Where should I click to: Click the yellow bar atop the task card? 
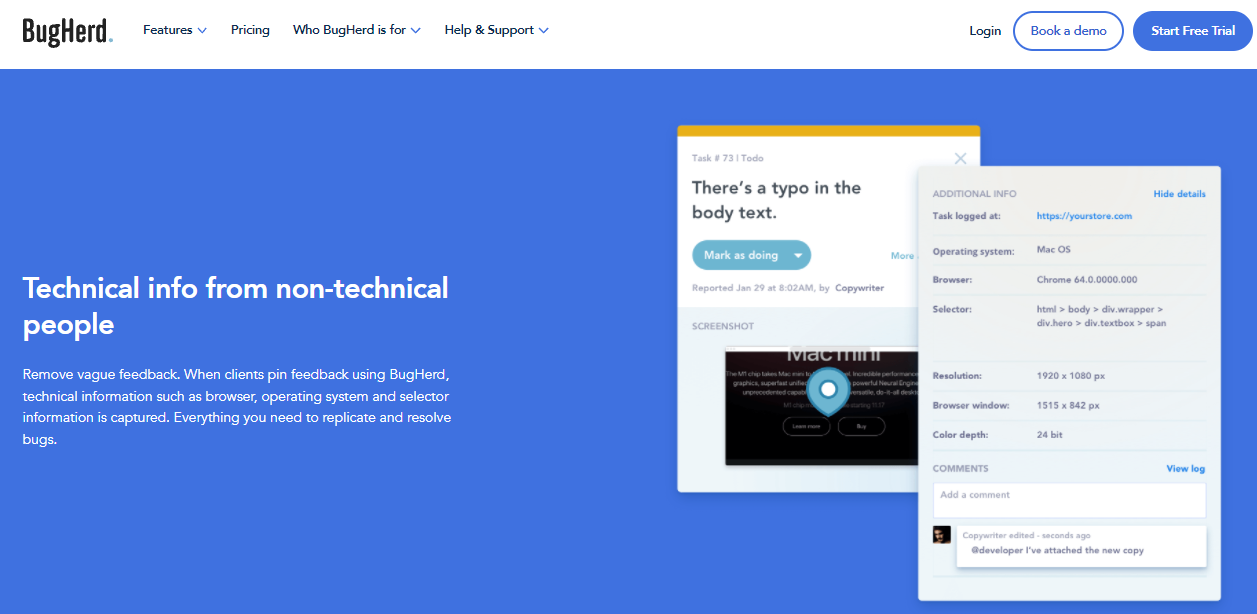(828, 131)
